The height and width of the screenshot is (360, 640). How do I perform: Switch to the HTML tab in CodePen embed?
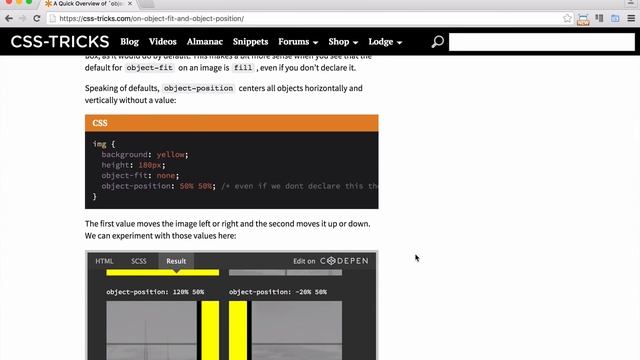pyautogui.click(x=104, y=261)
